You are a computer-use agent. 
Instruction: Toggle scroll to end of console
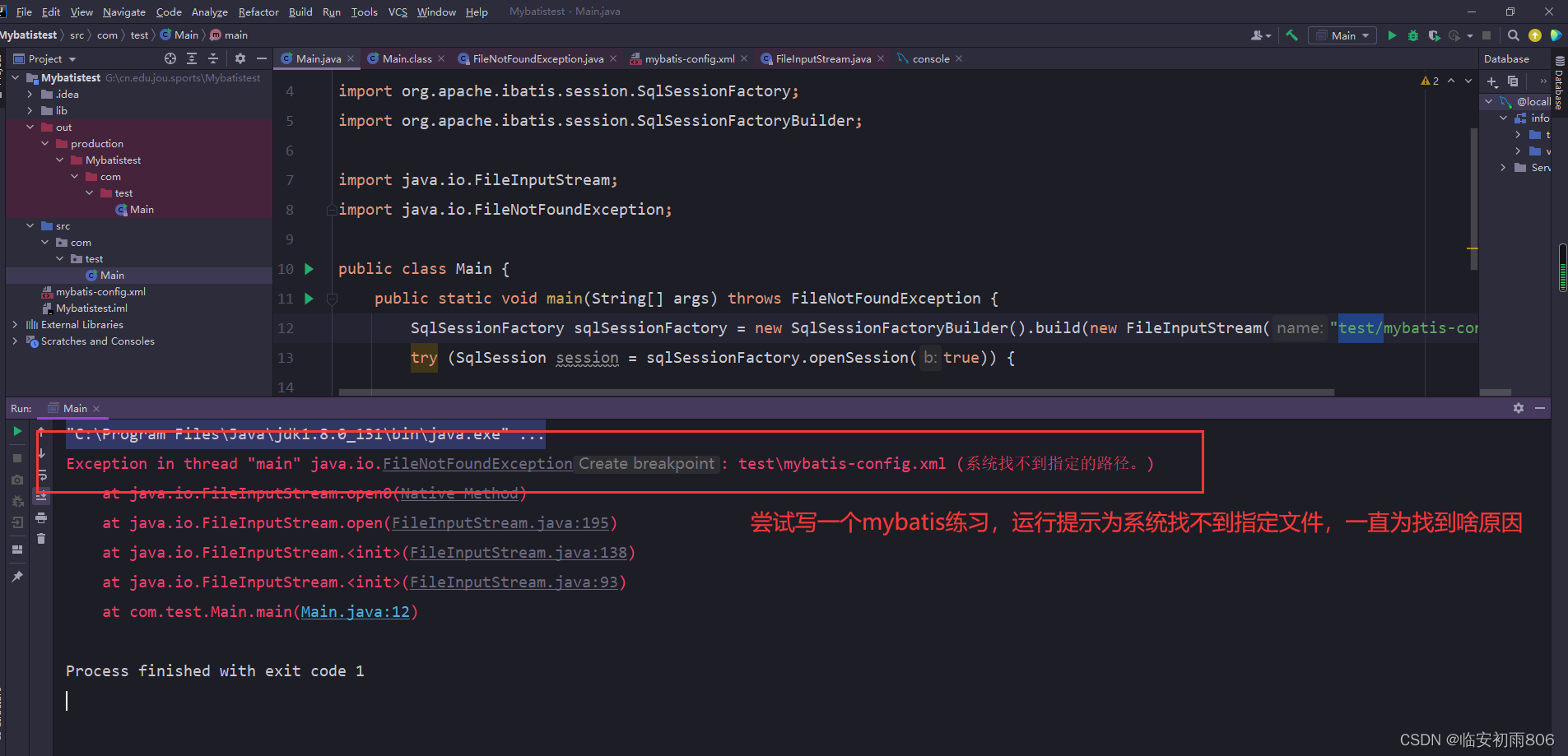[x=41, y=496]
